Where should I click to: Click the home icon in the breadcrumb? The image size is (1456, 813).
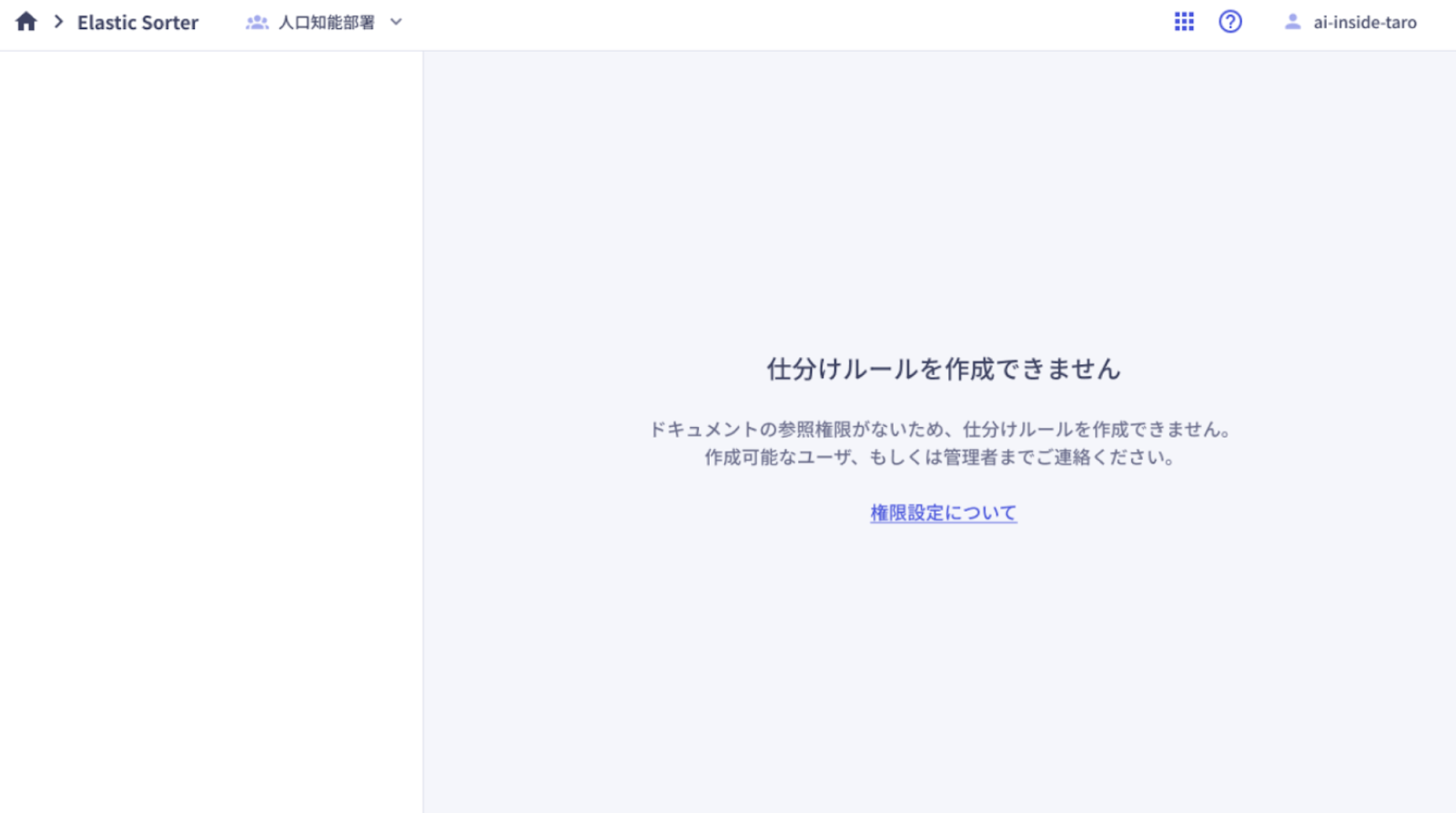click(26, 22)
